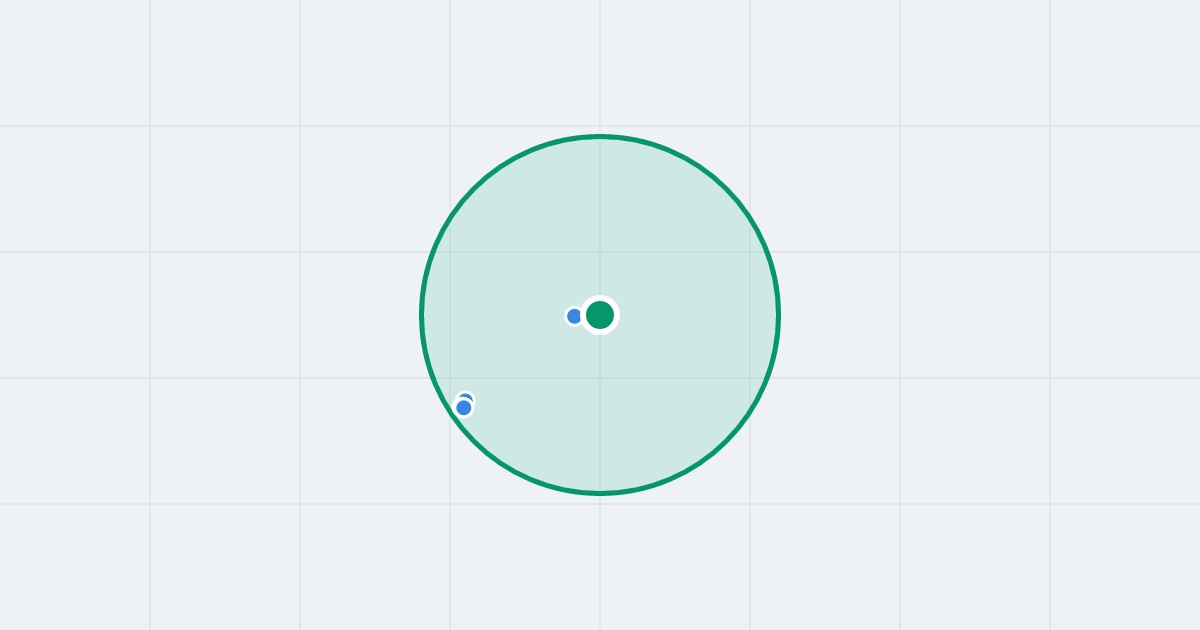Viewport: 1200px width, 630px height.
Task: Click the green circle outline at its topmost point
Action: [600, 136]
